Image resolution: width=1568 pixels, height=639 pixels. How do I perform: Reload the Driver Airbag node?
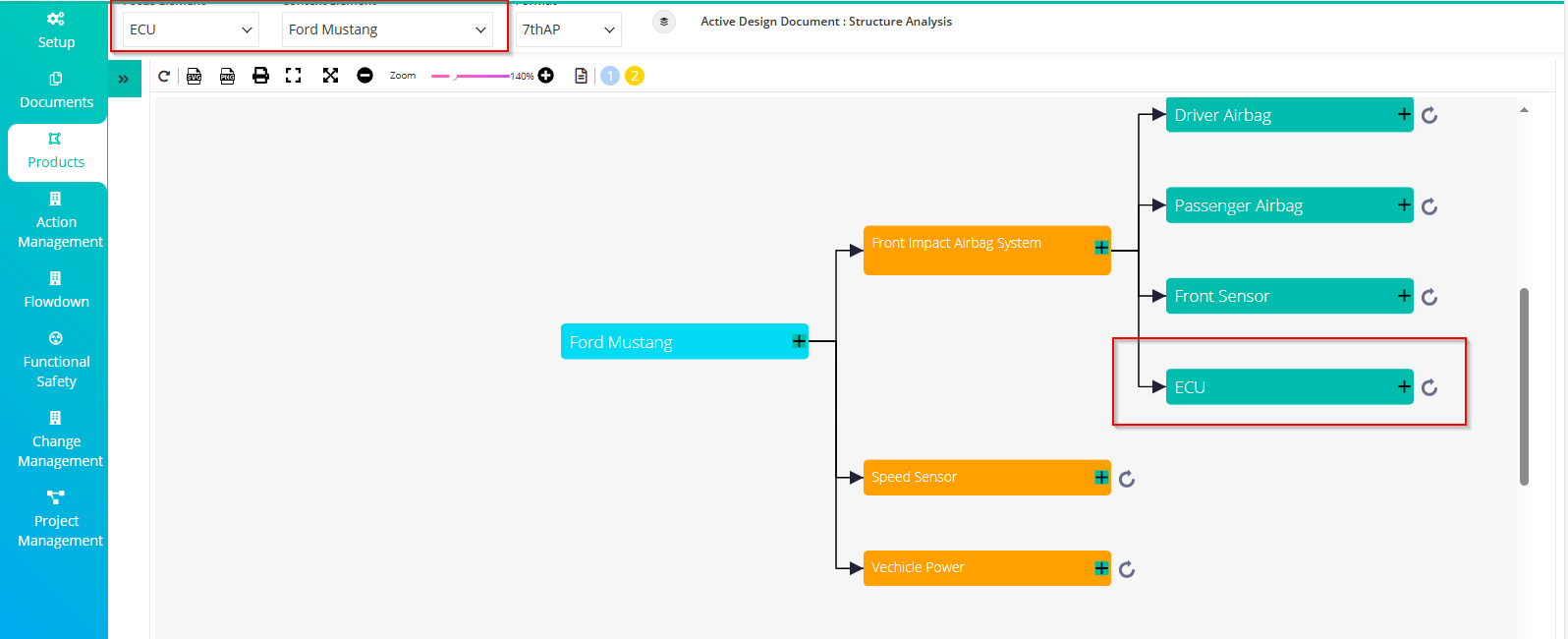click(x=1429, y=116)
